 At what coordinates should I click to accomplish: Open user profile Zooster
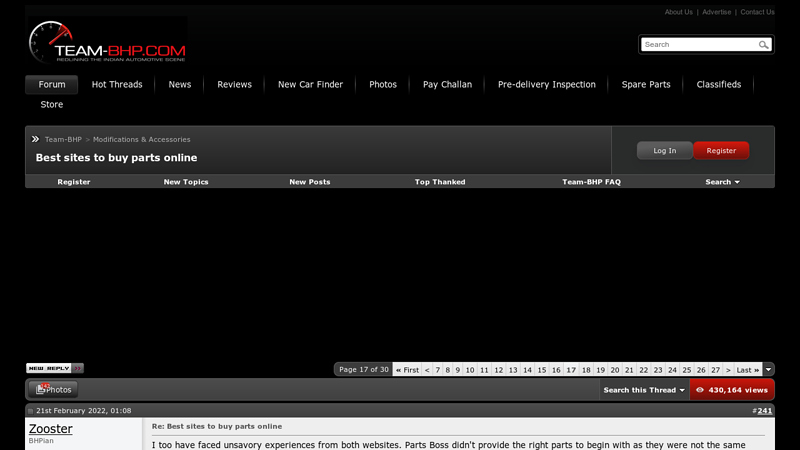[x=50, y=429]
